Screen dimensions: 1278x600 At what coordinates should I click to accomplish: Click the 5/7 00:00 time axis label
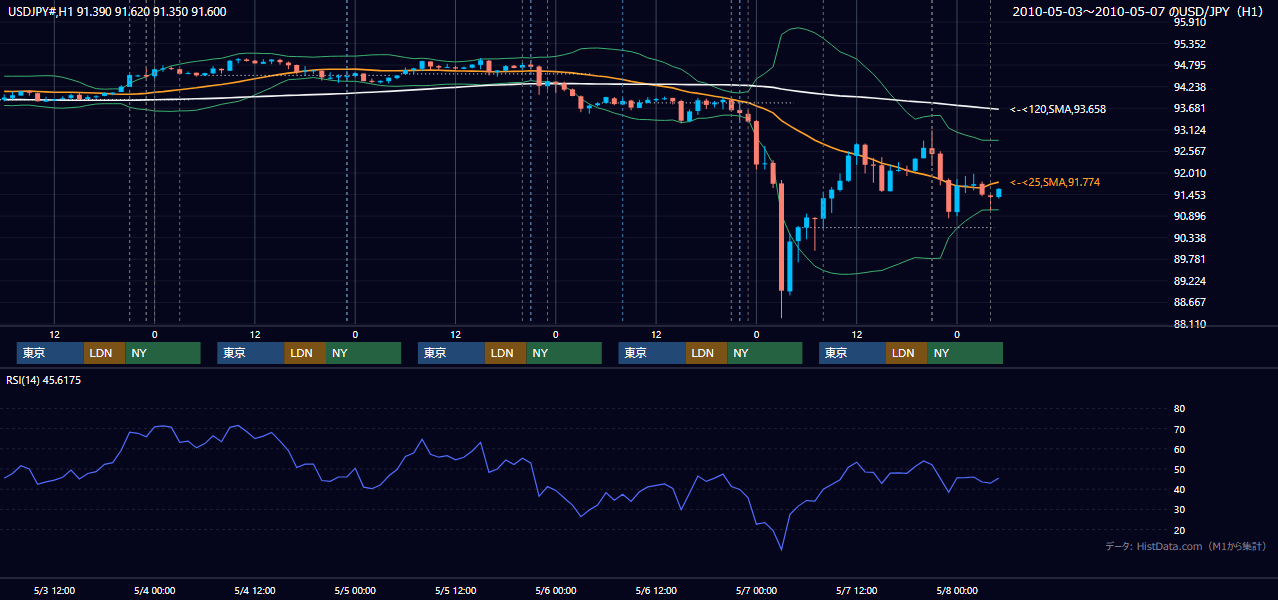[756, 591]
